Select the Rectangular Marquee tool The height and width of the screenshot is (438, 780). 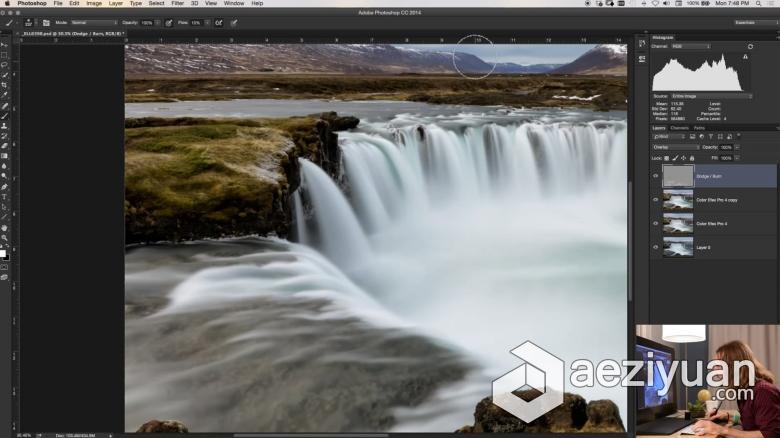click(x=4, y=55)
